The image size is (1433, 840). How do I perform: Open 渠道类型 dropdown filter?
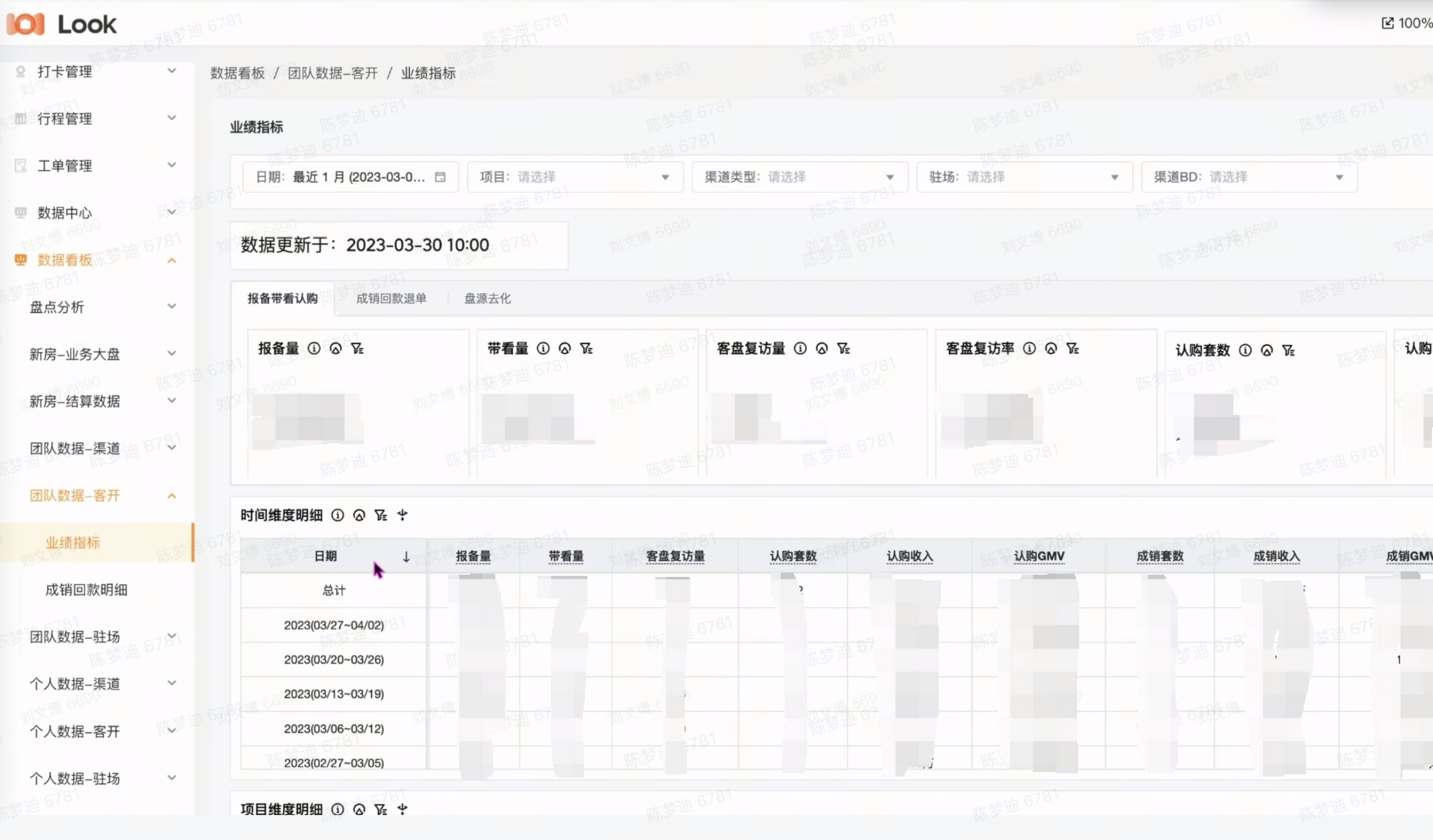(x=799, y=177)
